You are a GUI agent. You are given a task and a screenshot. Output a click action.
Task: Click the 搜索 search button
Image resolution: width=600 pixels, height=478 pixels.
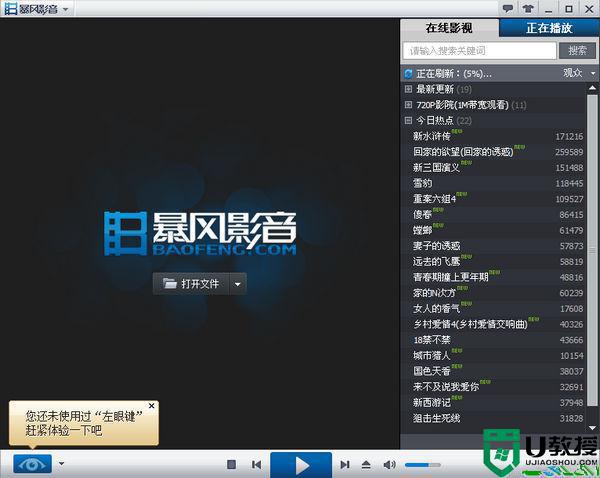point(577,51)
